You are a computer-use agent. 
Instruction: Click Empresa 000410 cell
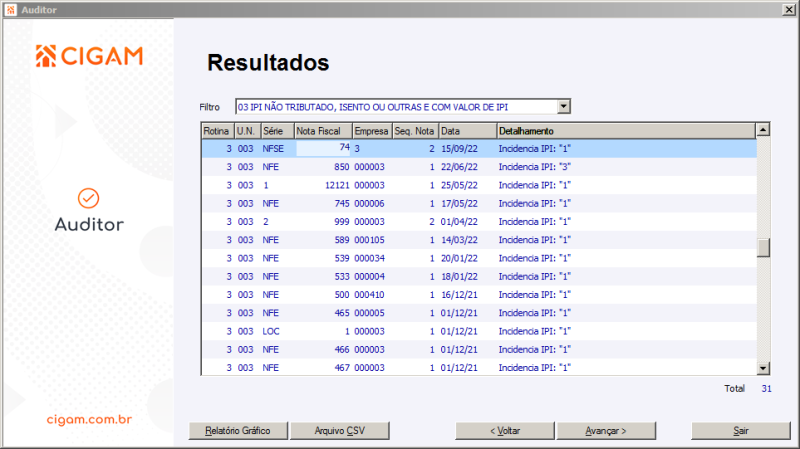(369, 295)
